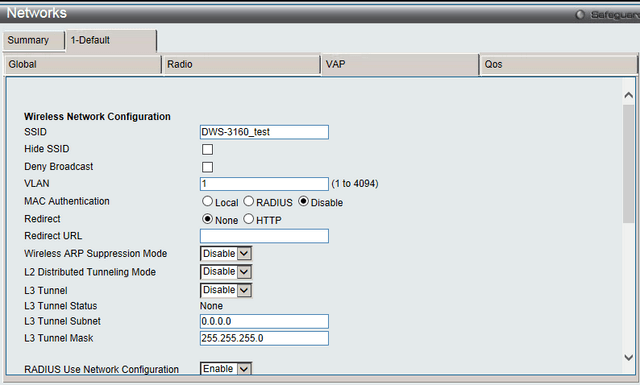Click the 'Wireless Network Configuration' heading
640x385 pixels.
(x=97, y=117)
